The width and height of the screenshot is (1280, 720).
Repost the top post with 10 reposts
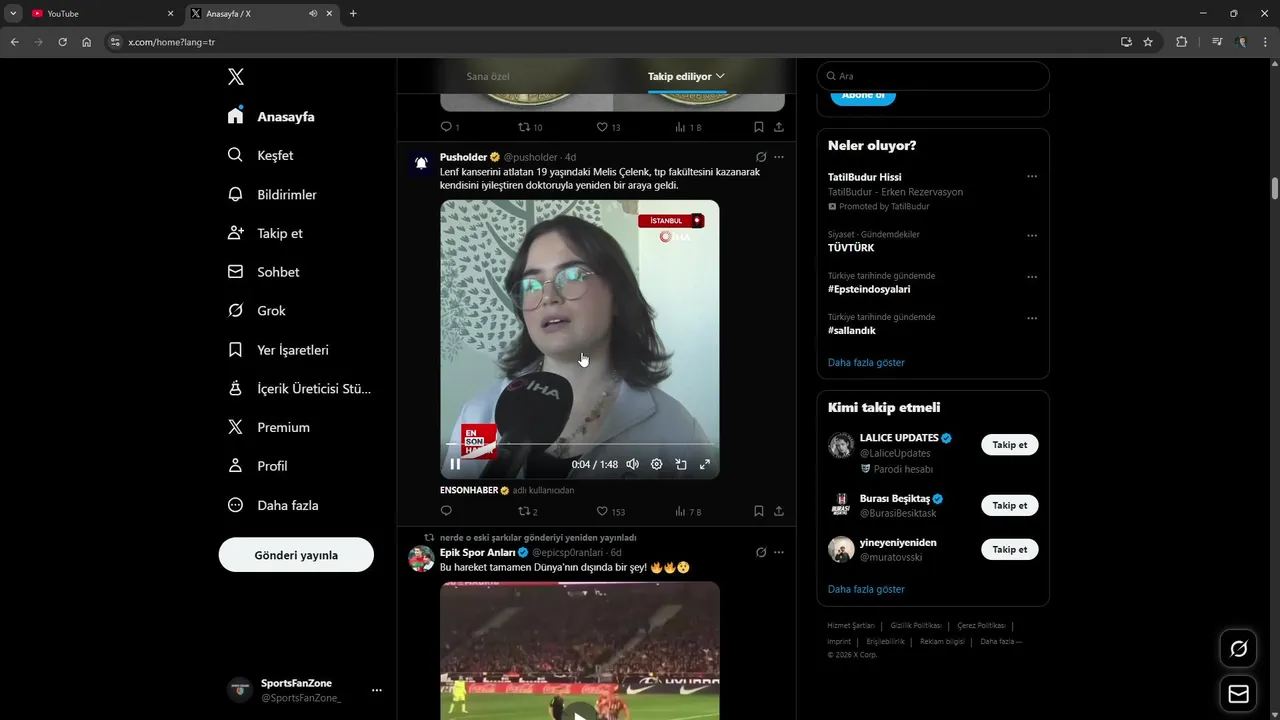[x=530, y=127]
